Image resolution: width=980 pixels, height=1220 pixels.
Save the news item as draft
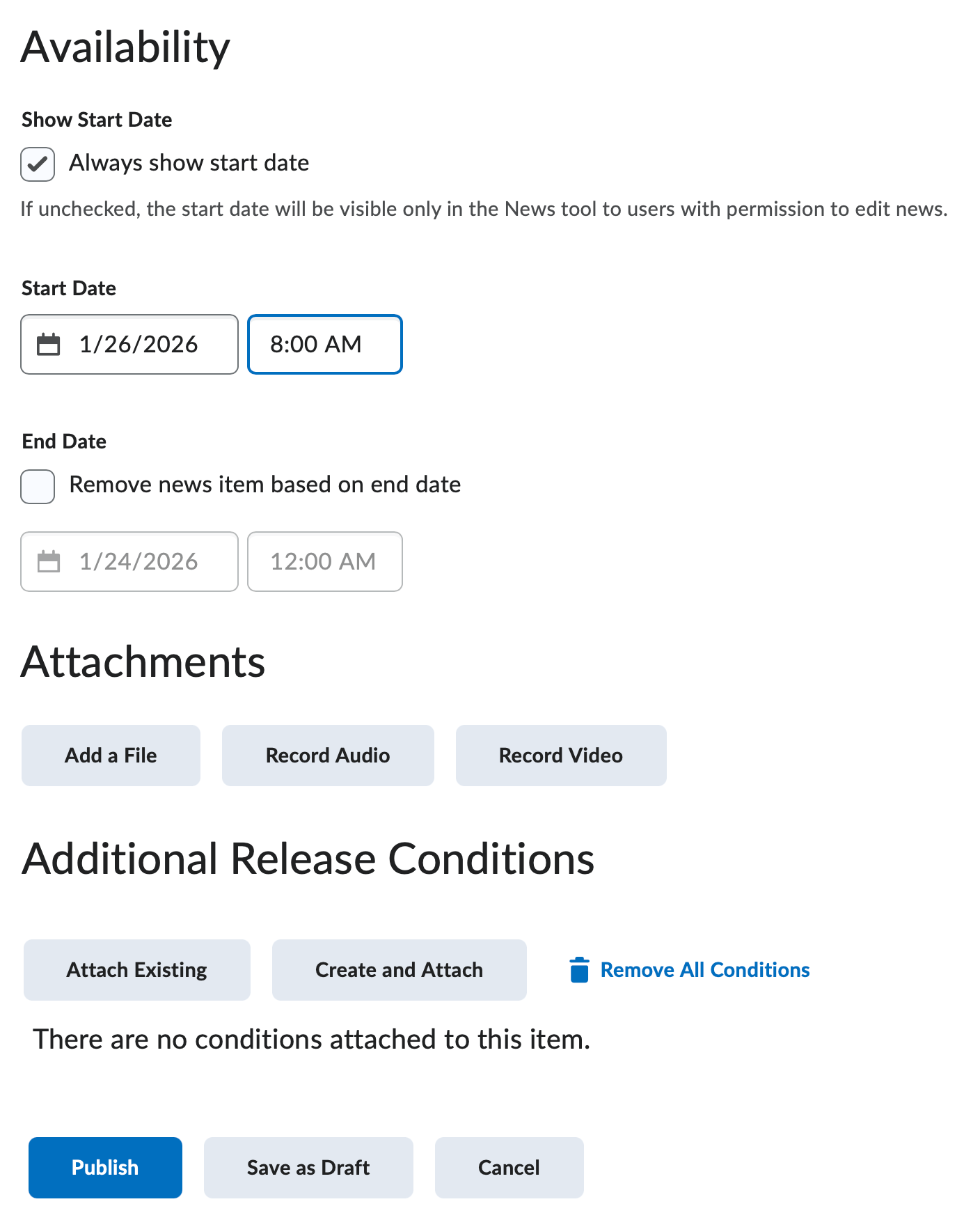(x=308, y=1167)
